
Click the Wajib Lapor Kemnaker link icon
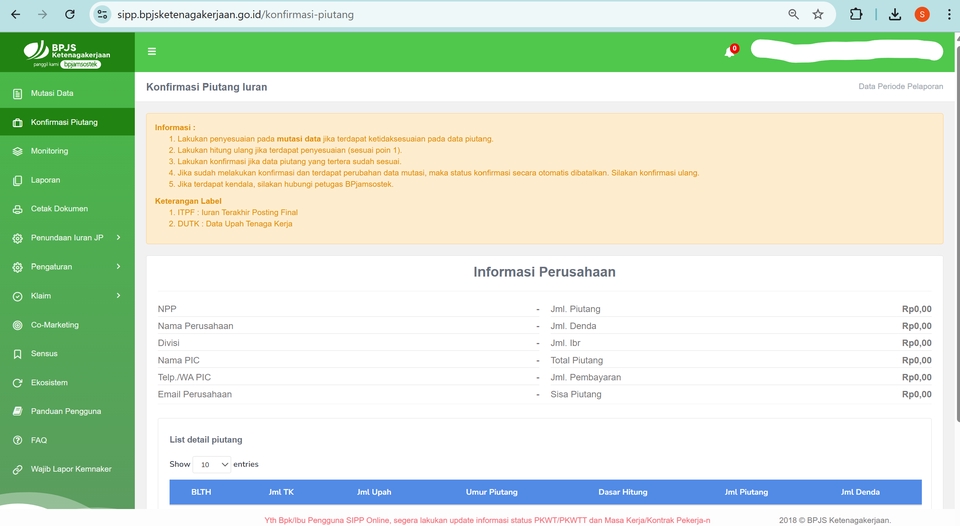tap(18, 470)
